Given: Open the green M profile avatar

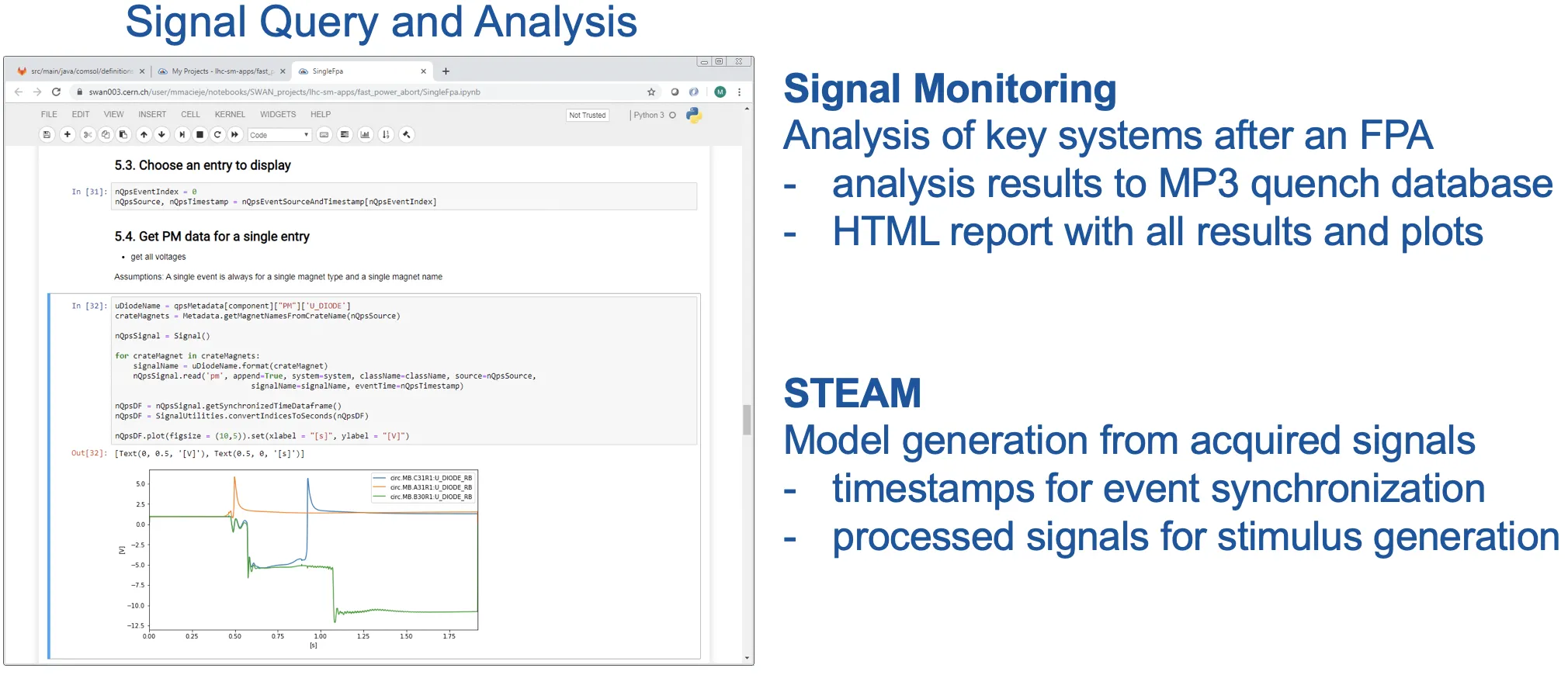Looking at the screenshot, I should [x=720, y=92].
